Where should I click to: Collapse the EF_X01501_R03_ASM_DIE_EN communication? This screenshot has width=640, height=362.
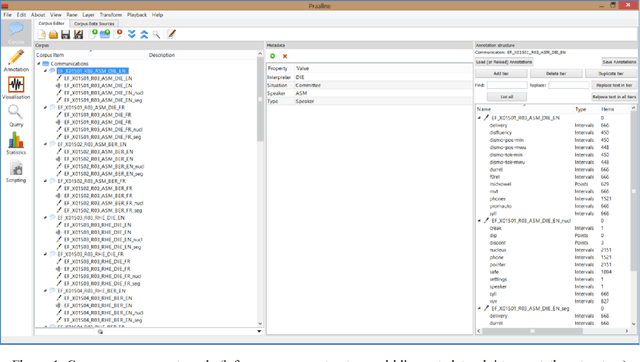[45, 71]
